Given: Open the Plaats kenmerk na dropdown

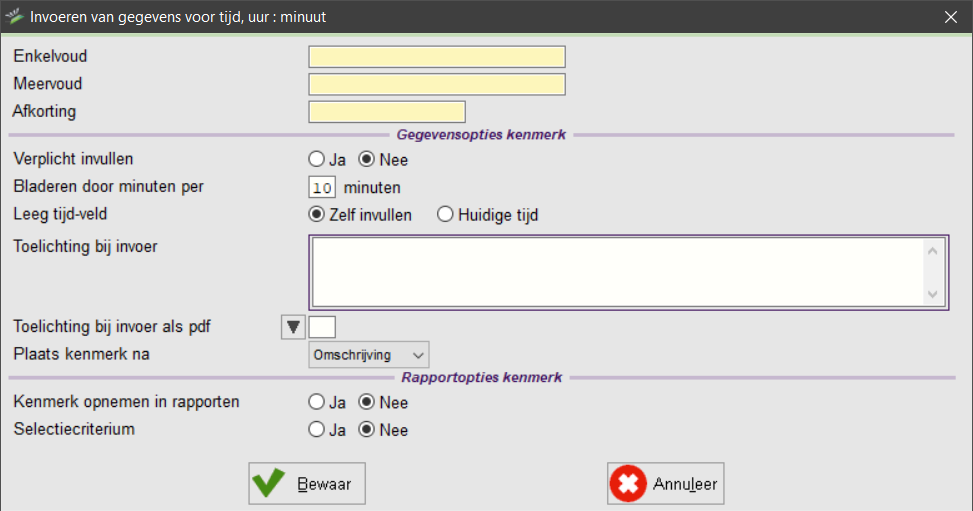Looking at the screenshot, I should [x=368, y=354].
